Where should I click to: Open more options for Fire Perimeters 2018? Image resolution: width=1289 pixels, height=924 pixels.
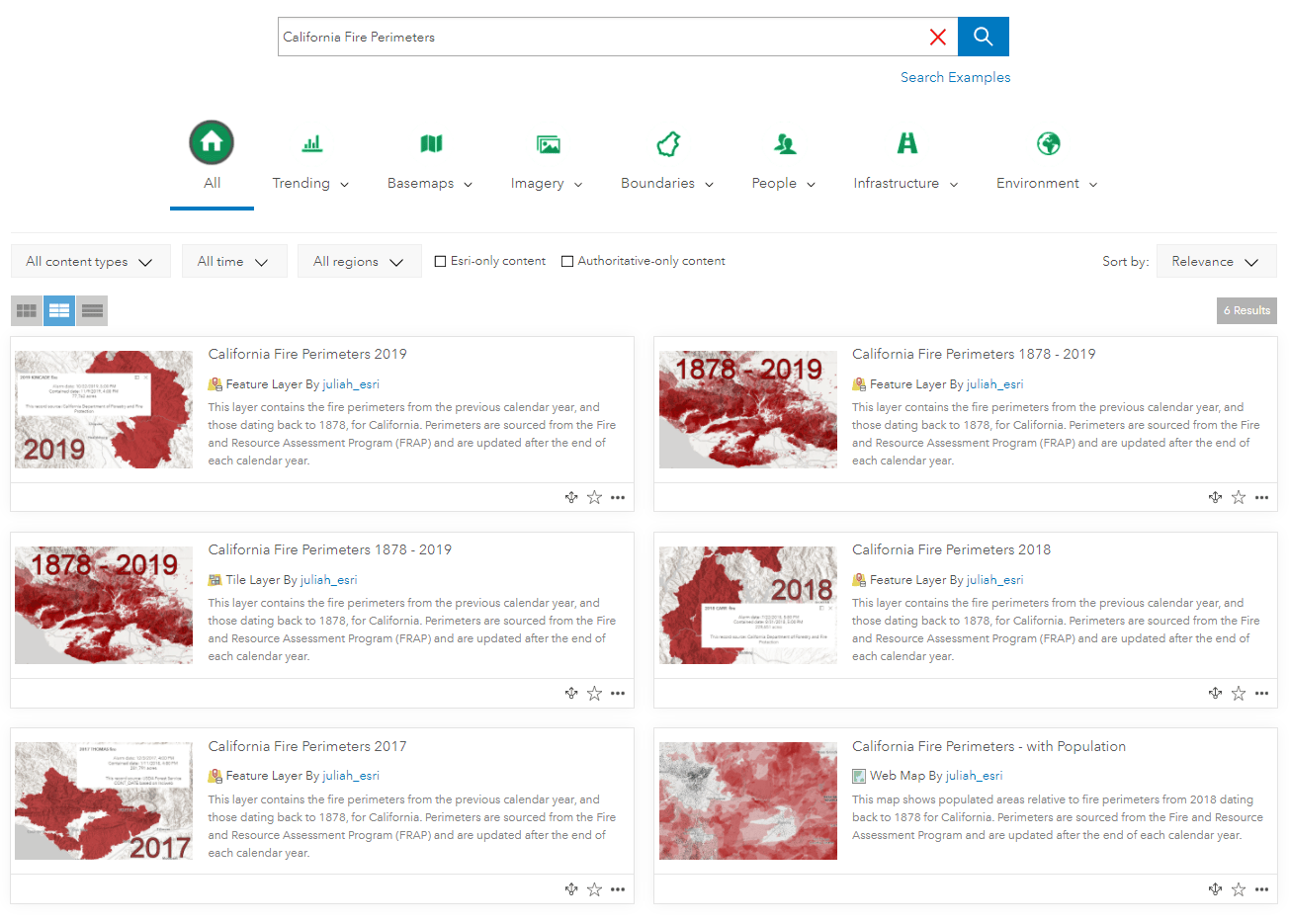point(1261,693)
